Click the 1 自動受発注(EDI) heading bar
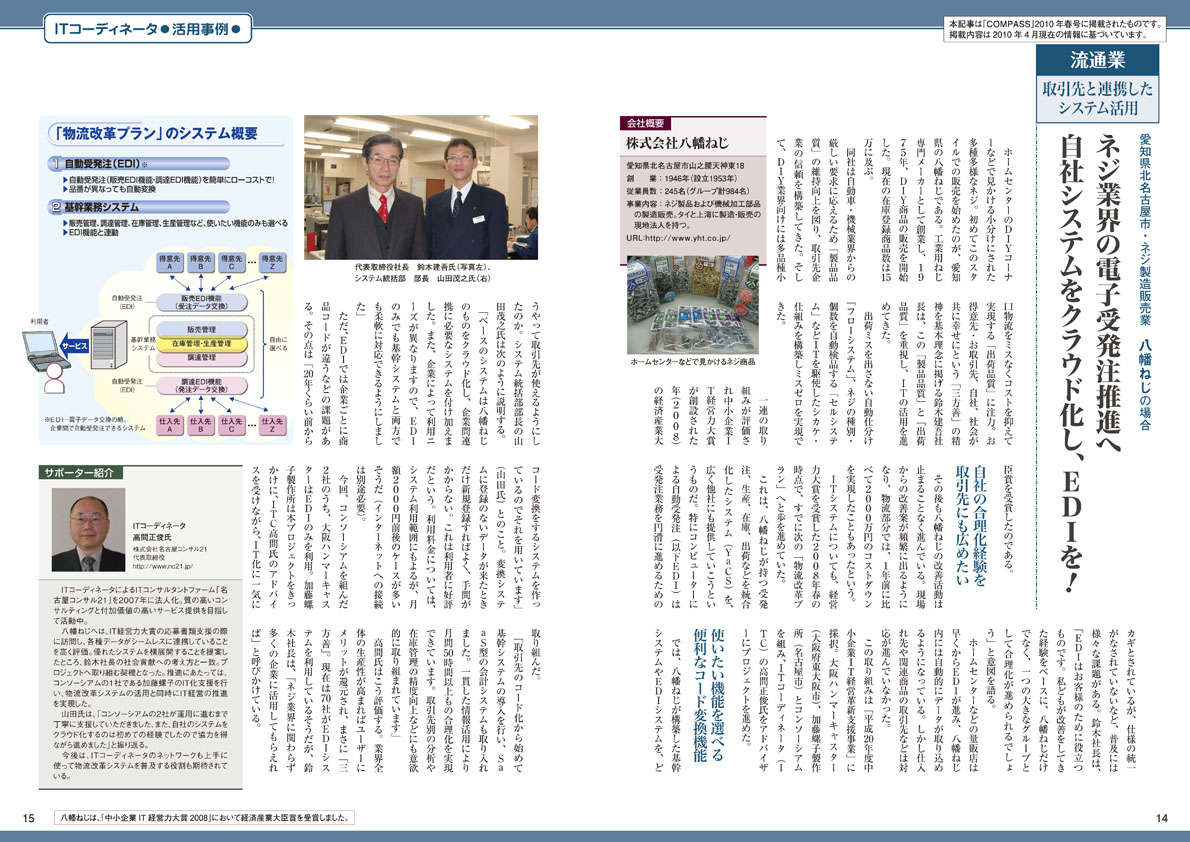 tap(138, 163)
